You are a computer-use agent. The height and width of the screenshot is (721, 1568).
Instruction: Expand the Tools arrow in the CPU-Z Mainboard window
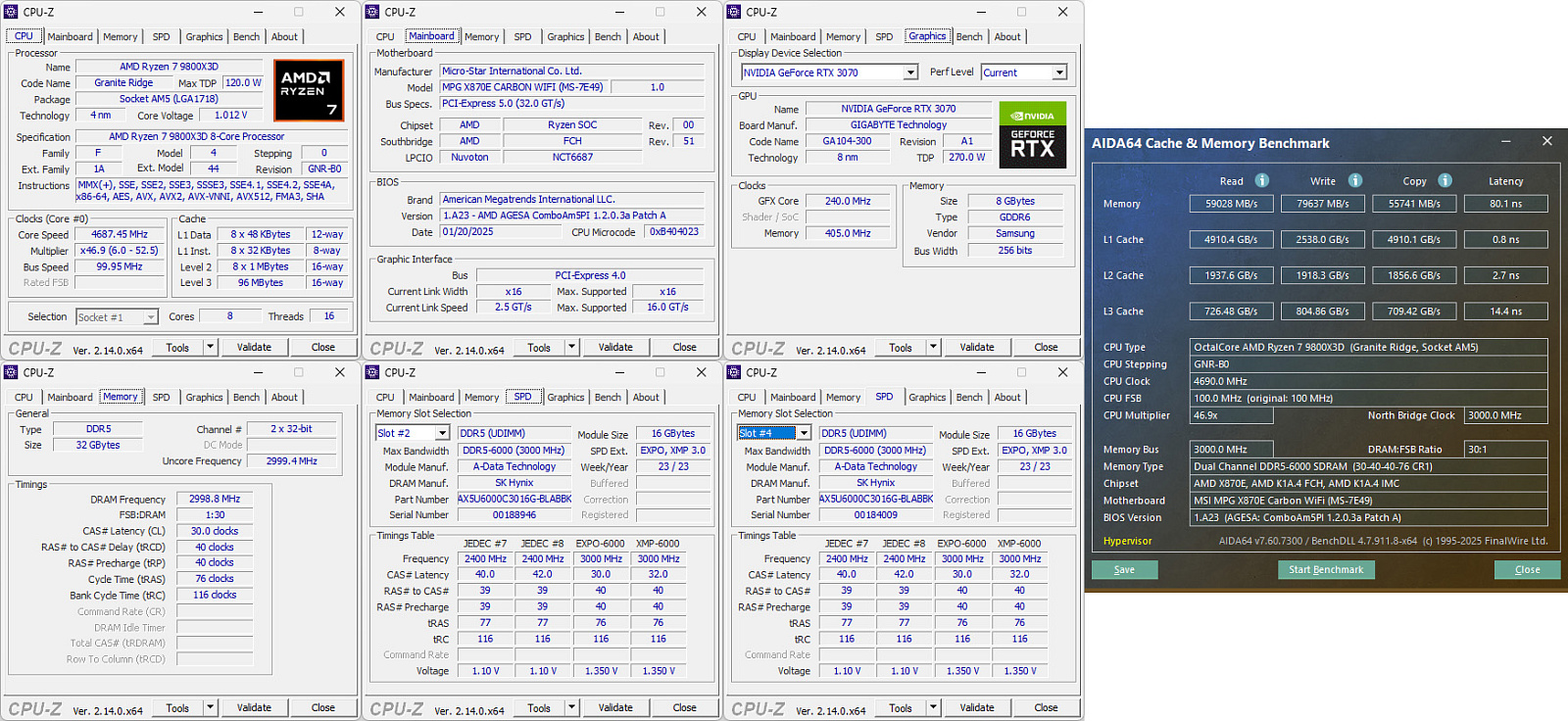[x=571, y=347]
